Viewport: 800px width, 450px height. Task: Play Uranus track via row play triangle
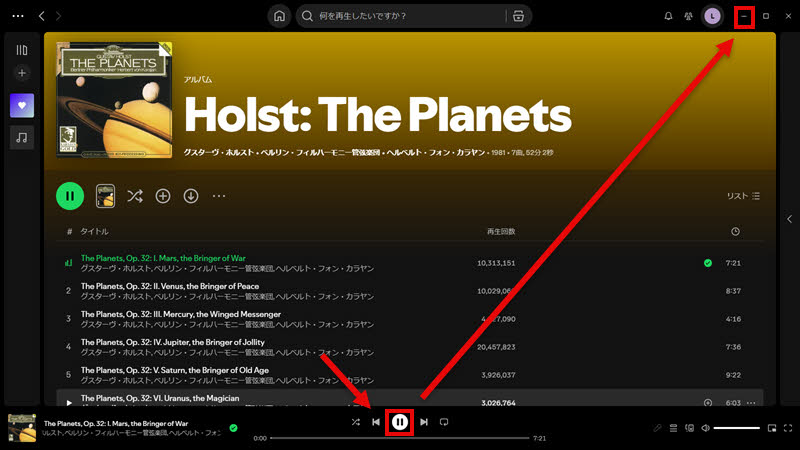click(68, 403)
